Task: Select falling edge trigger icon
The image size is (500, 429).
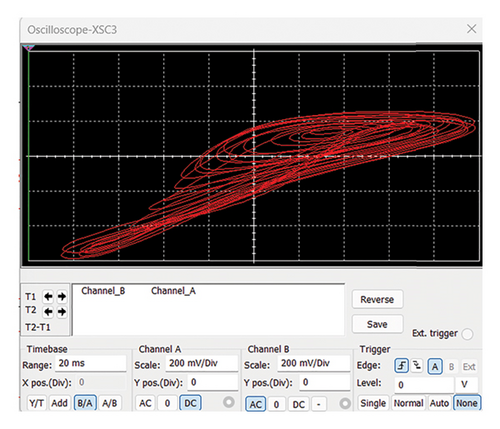Action: click(417, 366)
